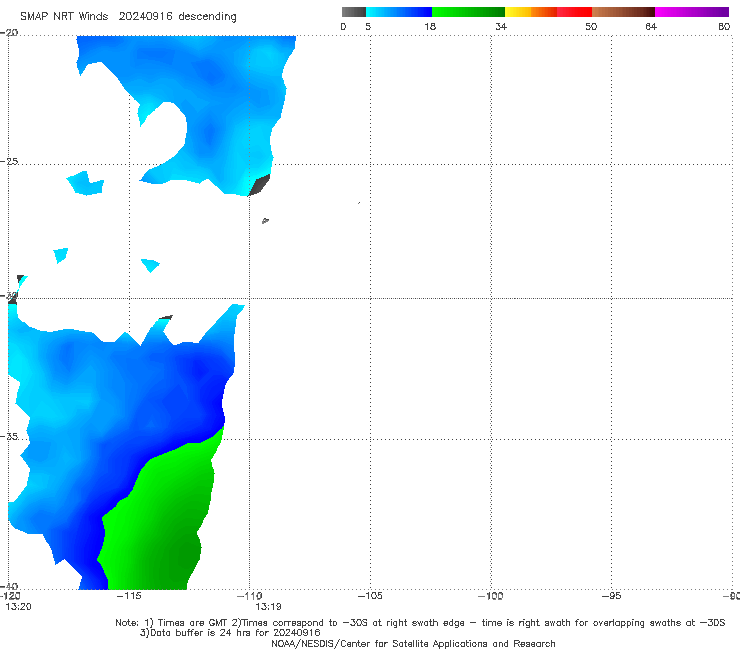
Task: Click the 'NOAA/NESDIS/Center for Satellite Applications and Research' credit
Action: [413, 643]
